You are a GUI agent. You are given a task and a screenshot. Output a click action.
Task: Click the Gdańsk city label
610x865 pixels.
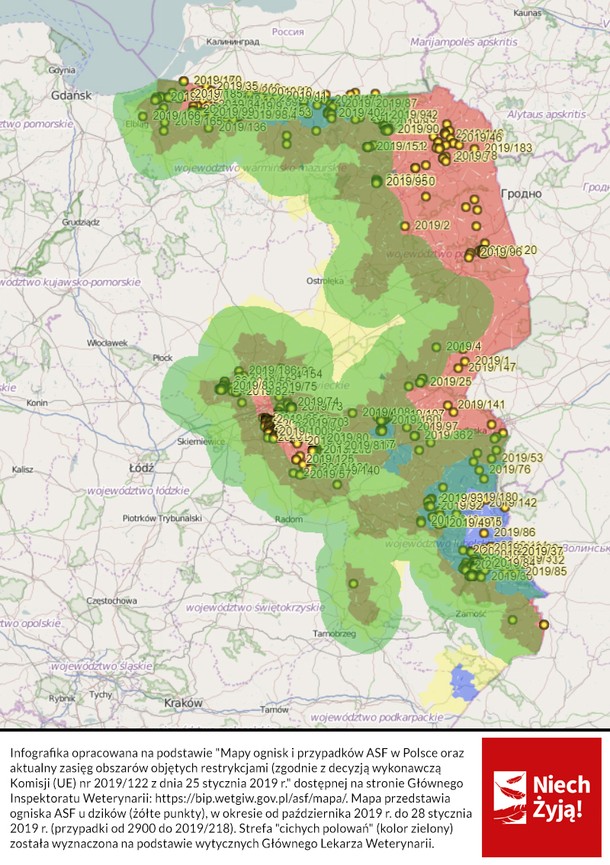72,95
